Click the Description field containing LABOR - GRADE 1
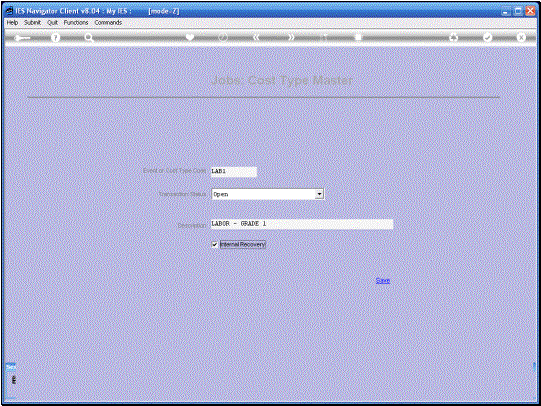This screenshot has height=406, width=541. (302, 224)
